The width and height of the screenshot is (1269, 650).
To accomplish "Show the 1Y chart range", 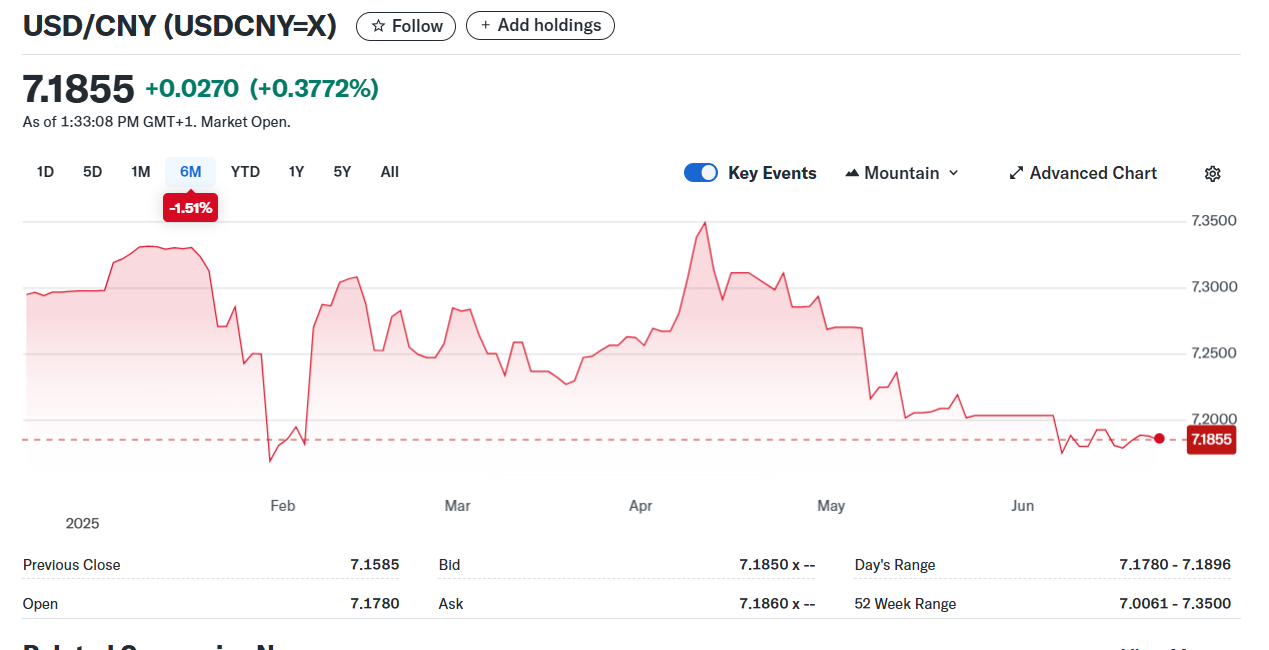I will click(x=296, y=172).
